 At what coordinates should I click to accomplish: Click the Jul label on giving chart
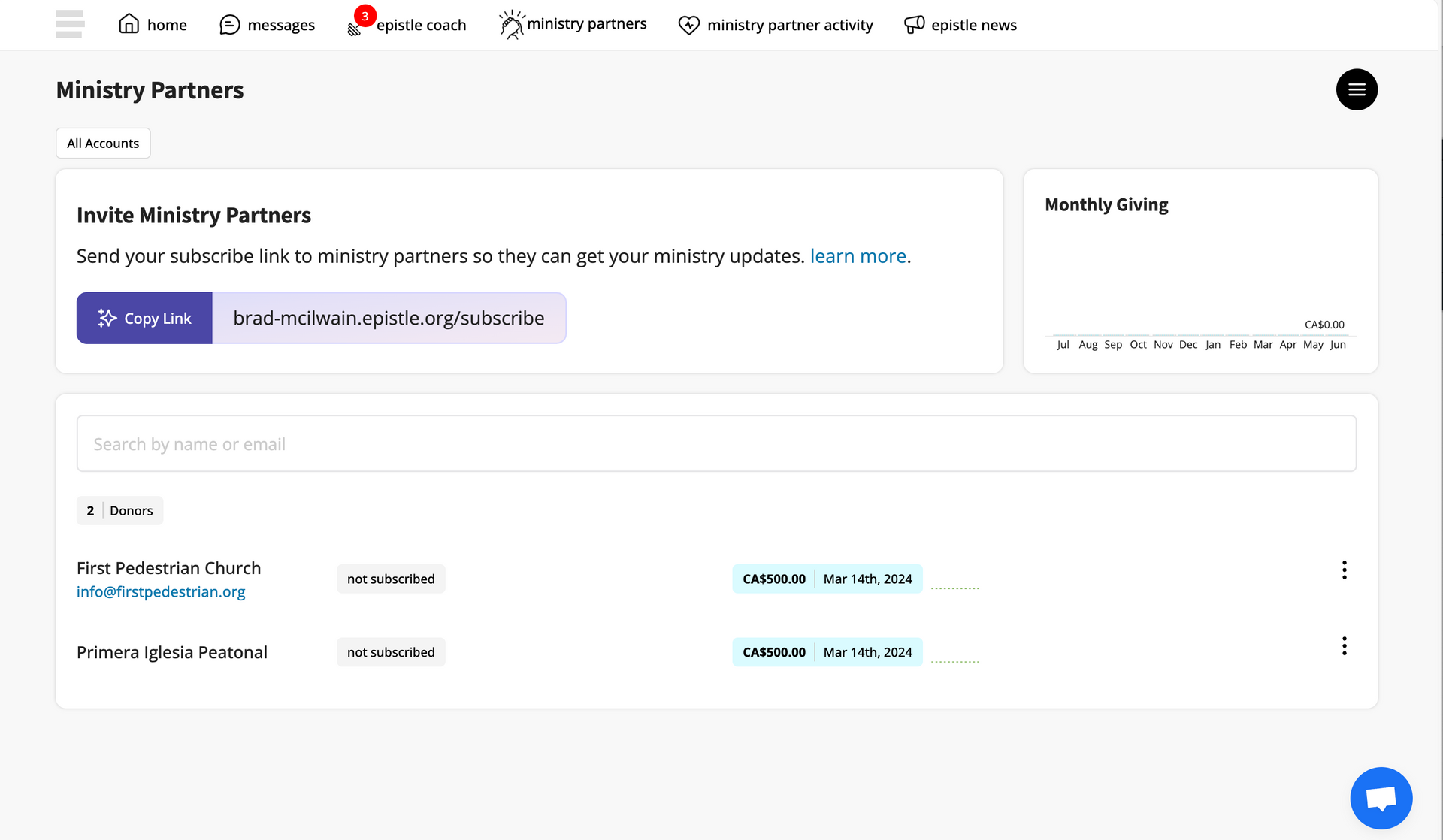(x=1063, y=344)
